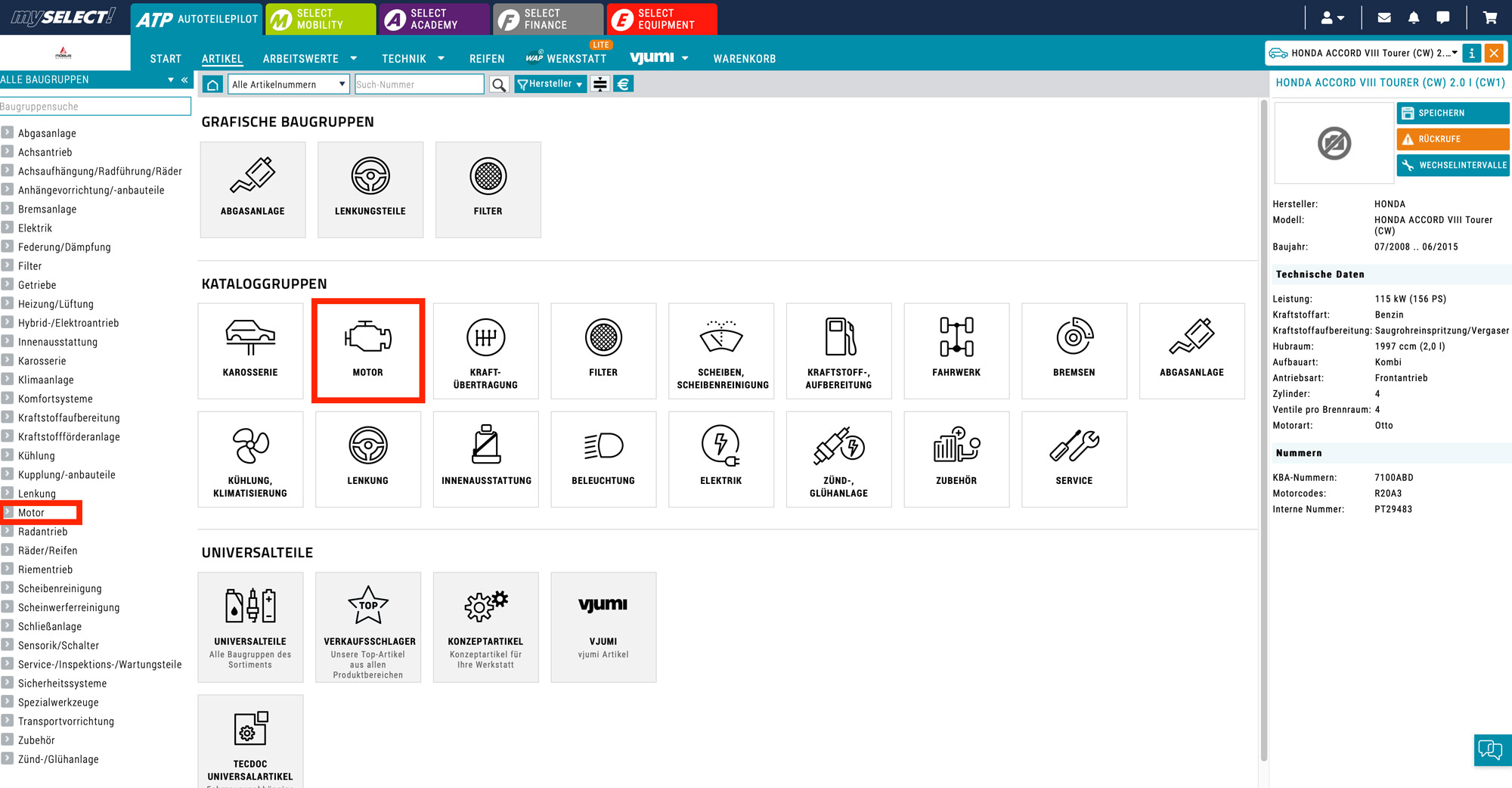Switch to the Artikel menu item
1512x788 pixels.
(222, 58)
